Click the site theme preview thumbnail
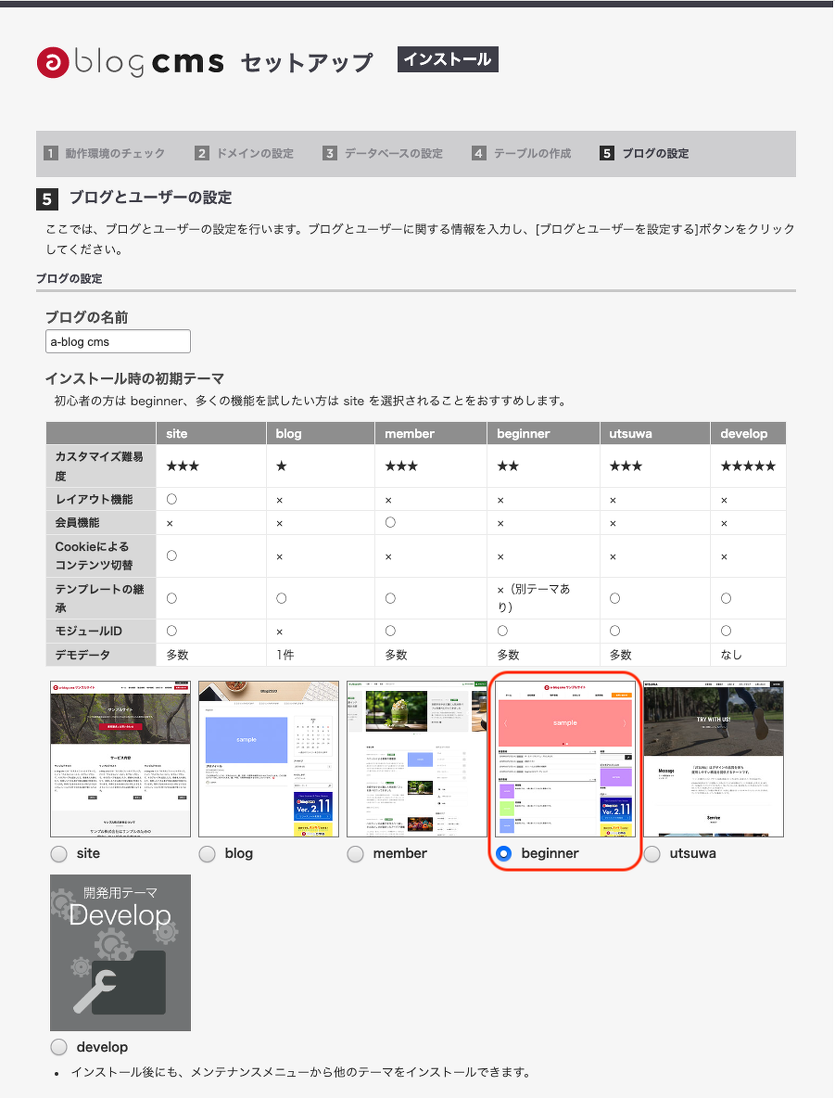 point(120,759)
